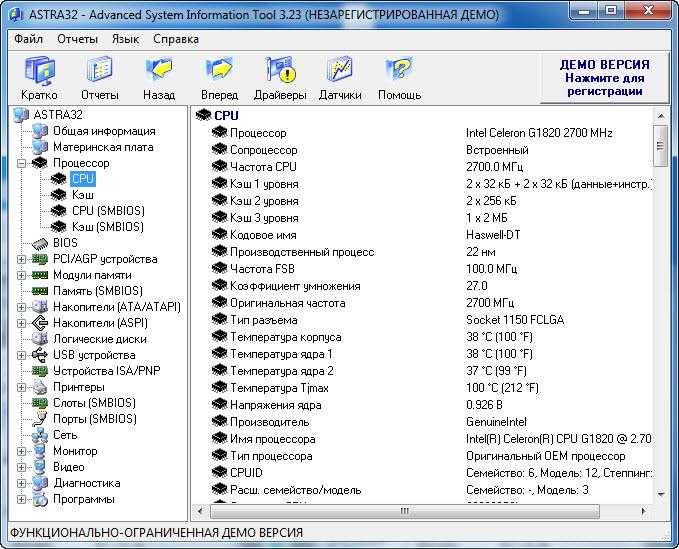The width and height of the screenshot is (679, 549).
Task: Expand the Диагностика node
Action: pos(21,484)
